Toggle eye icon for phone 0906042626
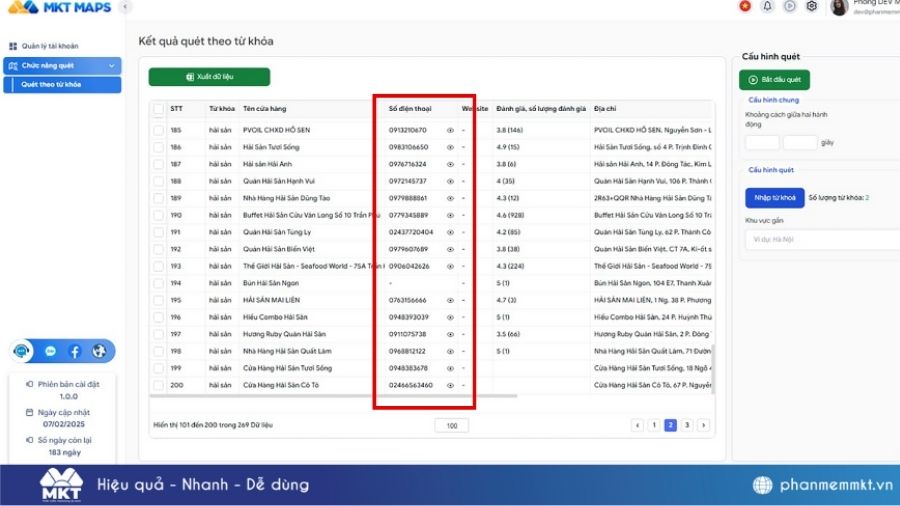The width and height of the screenshot is (900, 506). pyautogui.click(x=450, y=266)
